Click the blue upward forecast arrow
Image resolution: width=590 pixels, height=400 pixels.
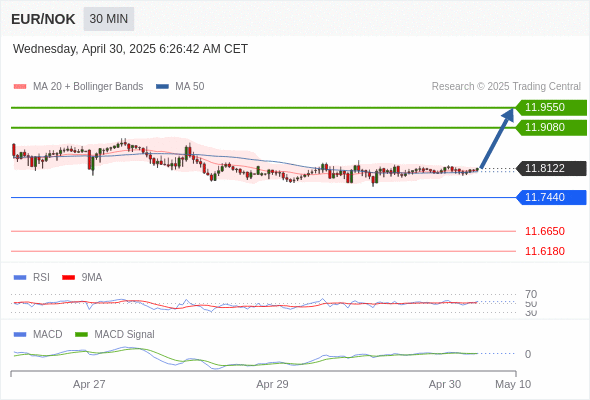tap(497, 138)
